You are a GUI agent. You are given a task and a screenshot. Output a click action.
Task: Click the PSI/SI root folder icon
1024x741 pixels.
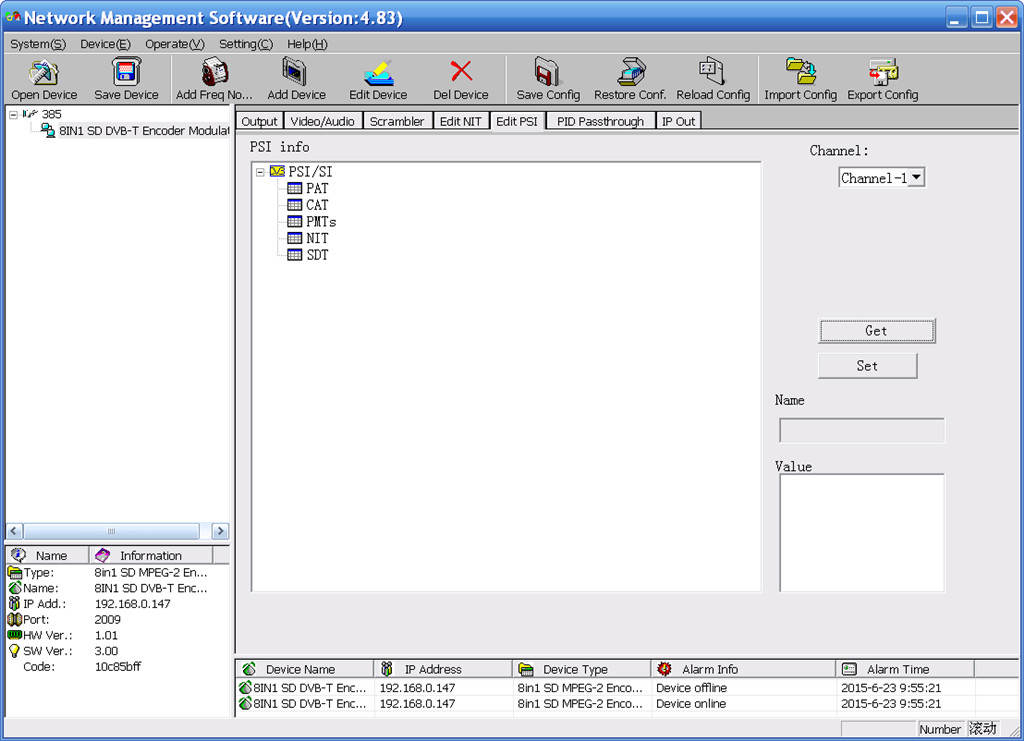coord(278,171)
